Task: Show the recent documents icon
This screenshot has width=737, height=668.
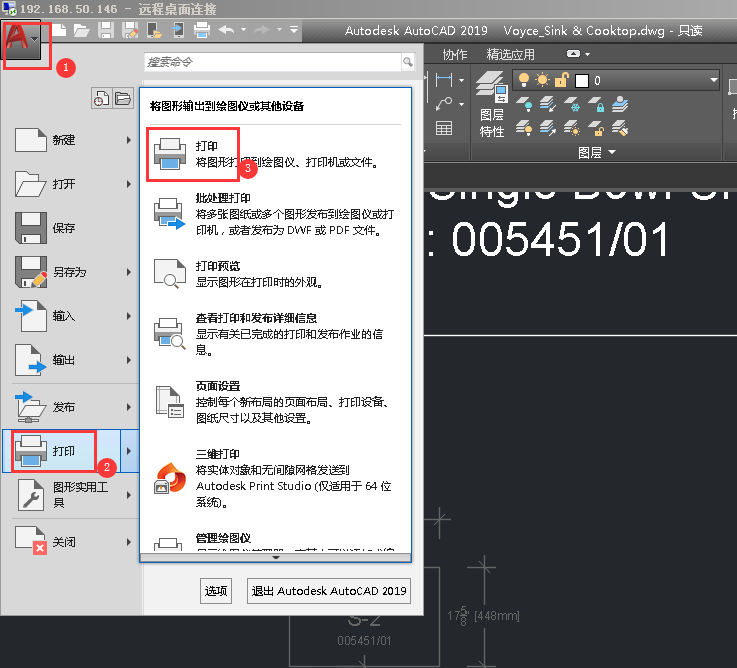Action: (x=102, y=98)
